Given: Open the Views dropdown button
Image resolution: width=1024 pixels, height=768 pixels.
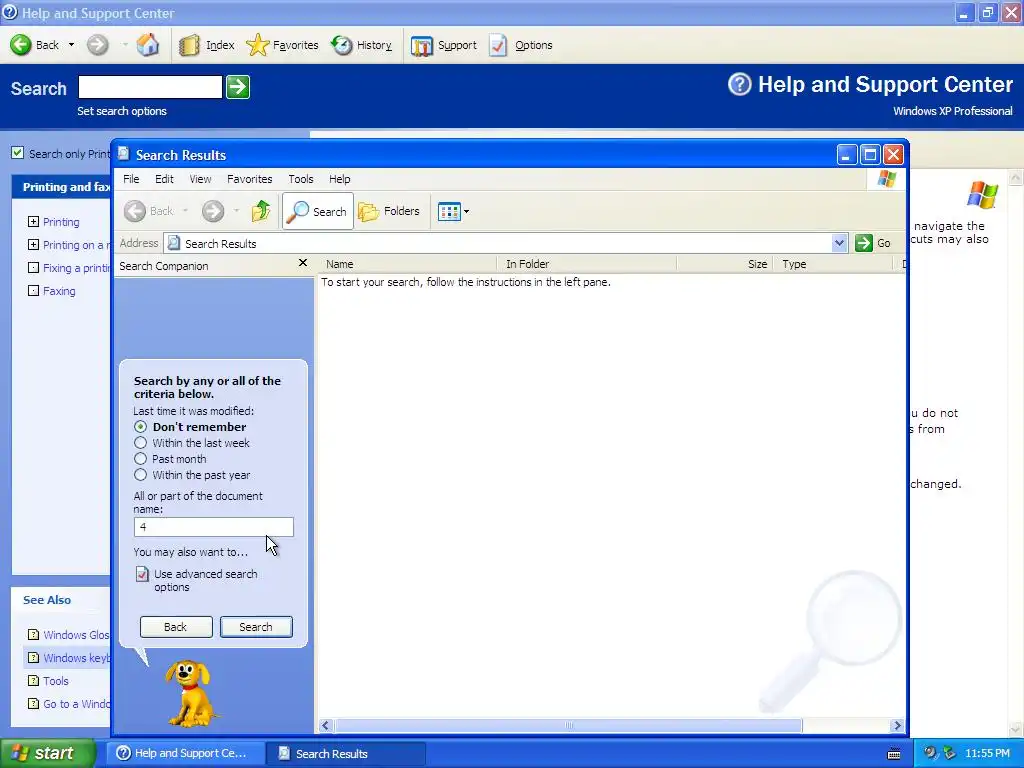Looking at the screenshot, I should [x=453, y=211].
